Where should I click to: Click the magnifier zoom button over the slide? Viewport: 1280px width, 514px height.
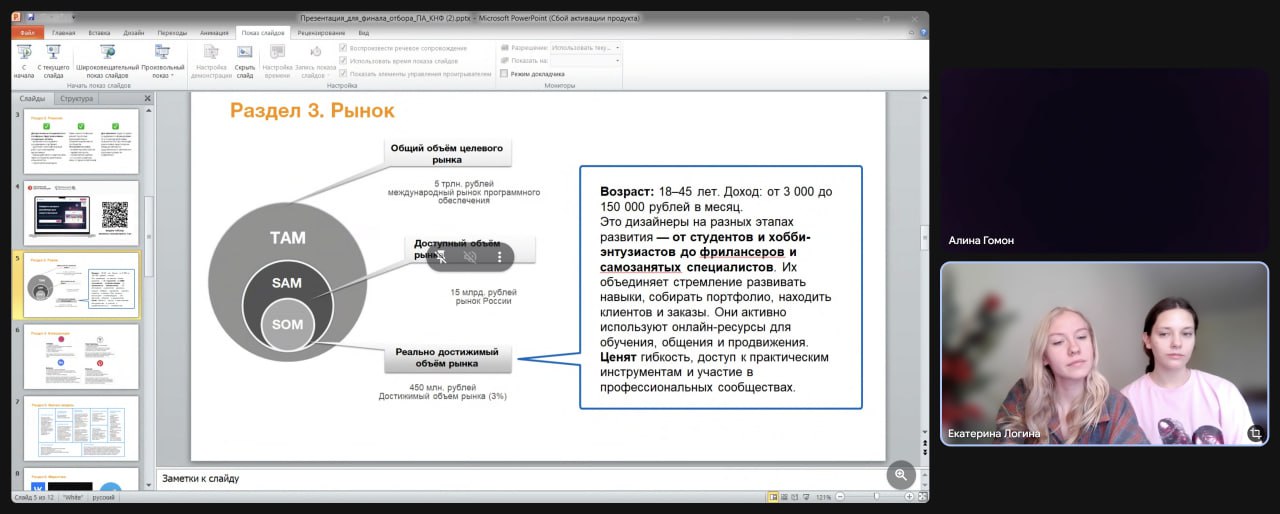click(901, 475)
